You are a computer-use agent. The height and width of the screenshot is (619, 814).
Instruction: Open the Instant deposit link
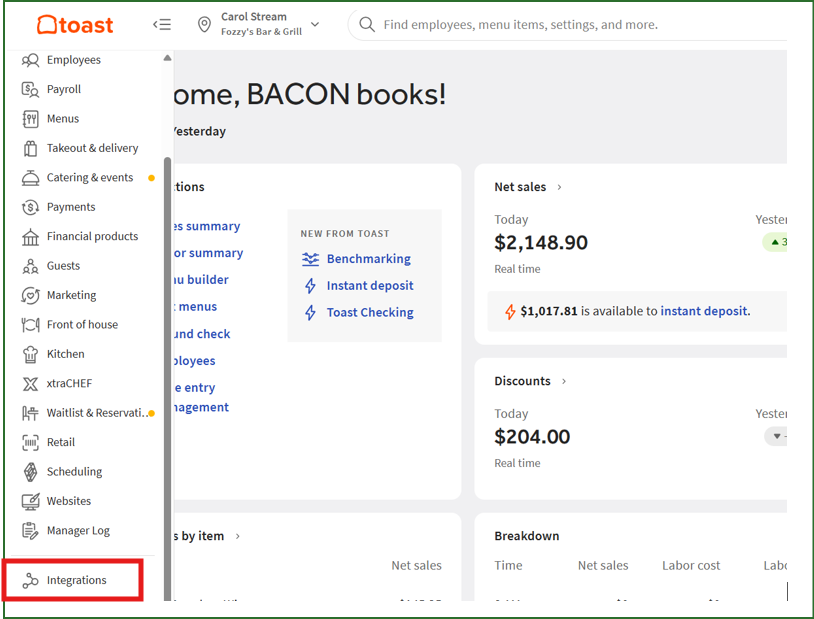point(370,286)
